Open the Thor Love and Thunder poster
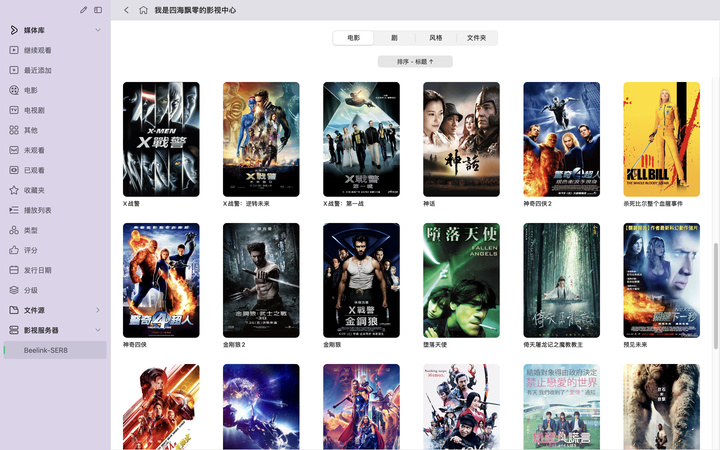 click(x=361, y=407)
